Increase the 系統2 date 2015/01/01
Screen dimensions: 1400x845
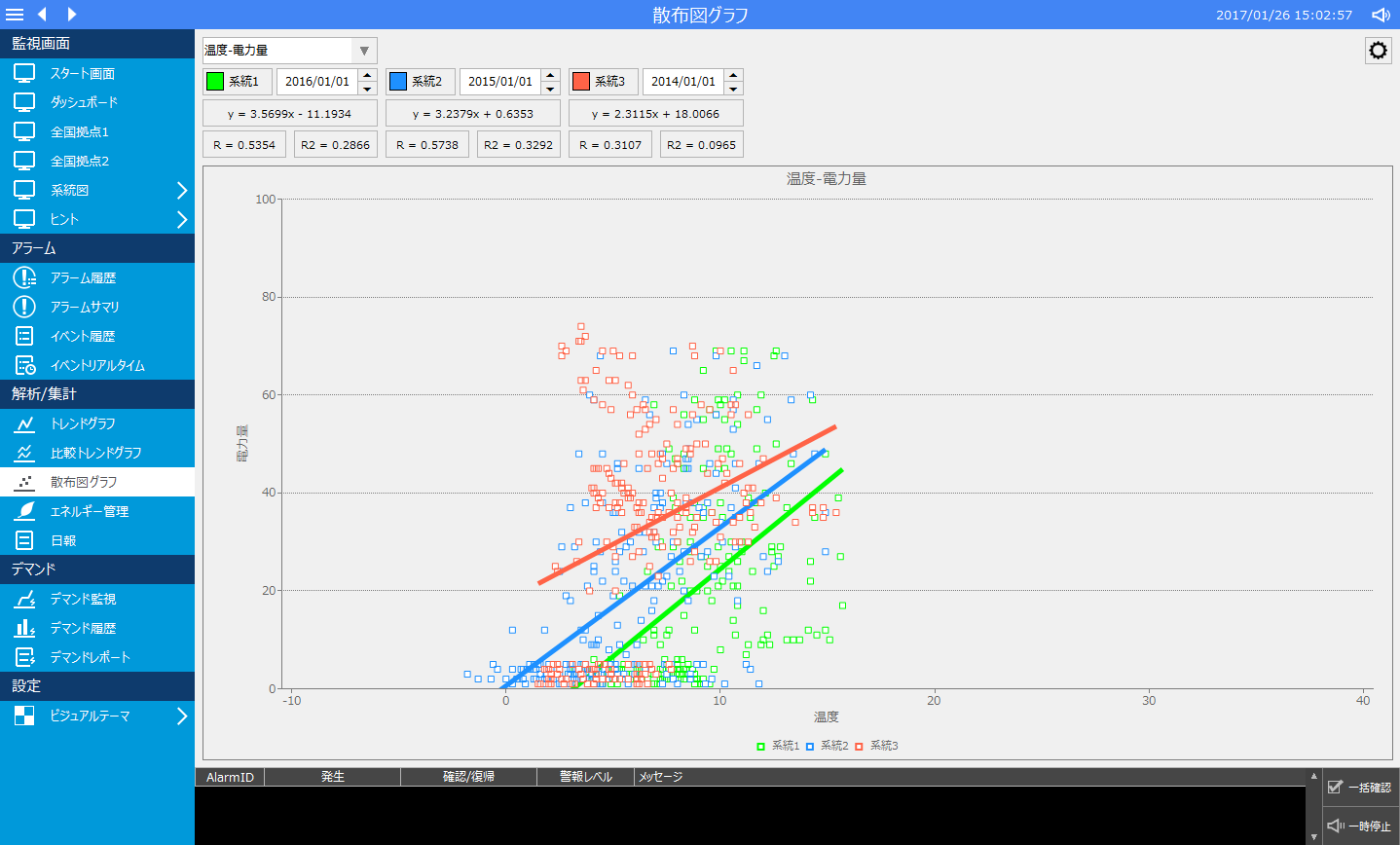click(x=551, y=75)
